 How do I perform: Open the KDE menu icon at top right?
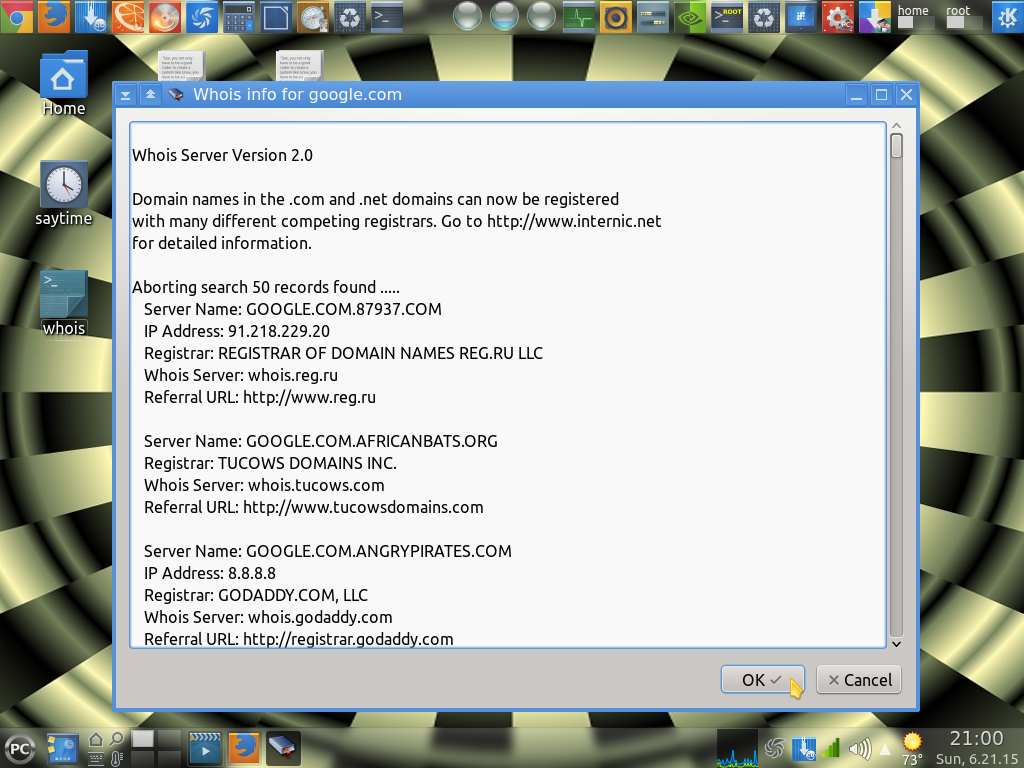pyautogui.click(x=1006, y=17)
